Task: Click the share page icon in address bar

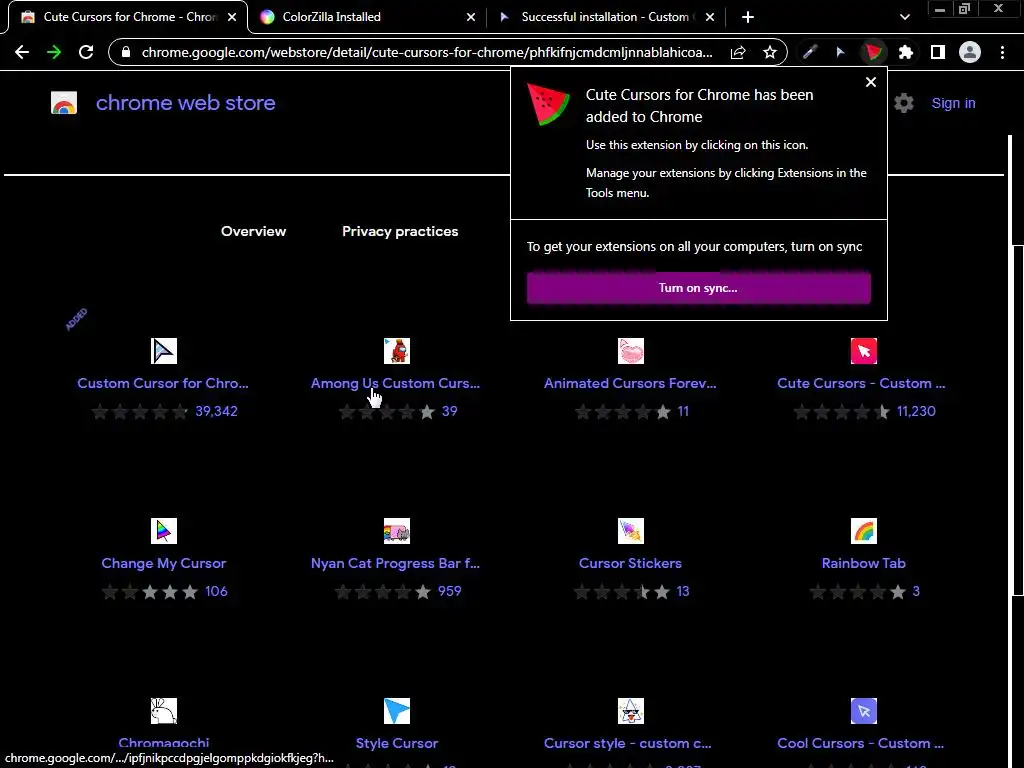Action: [x=738, y=52]
